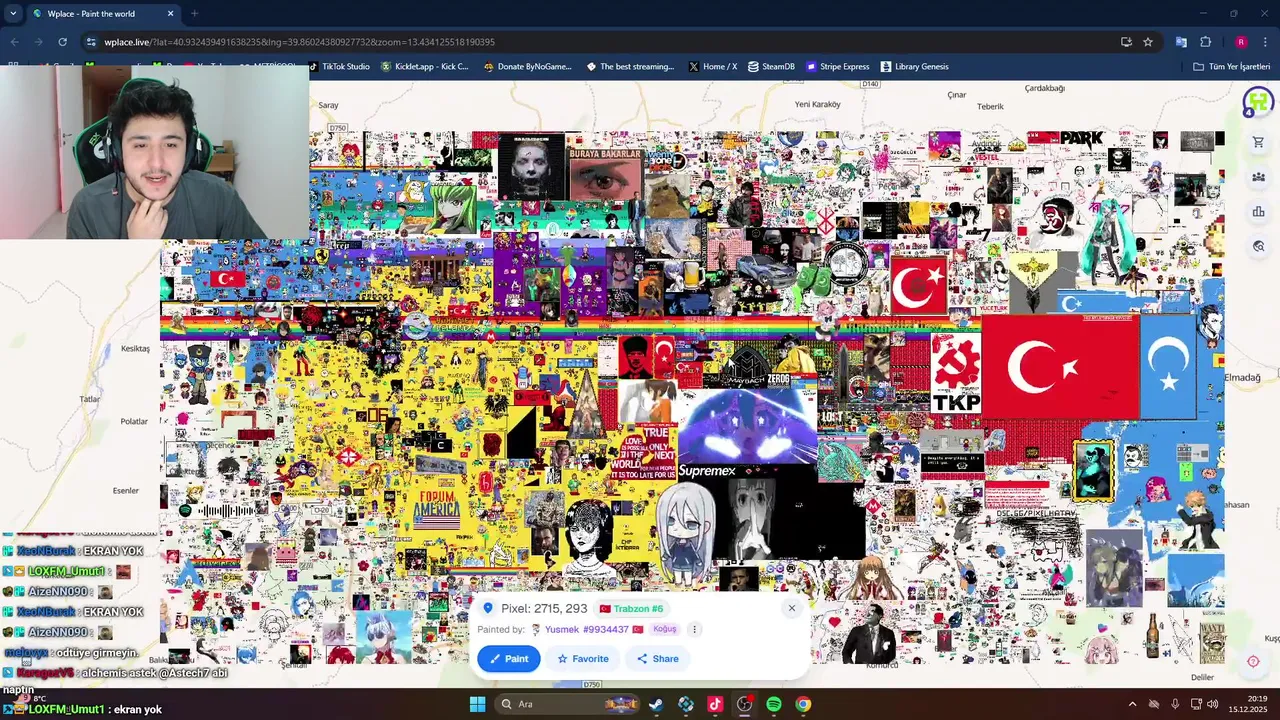
Task: Go forward in browser history
Action: (38, 42)
